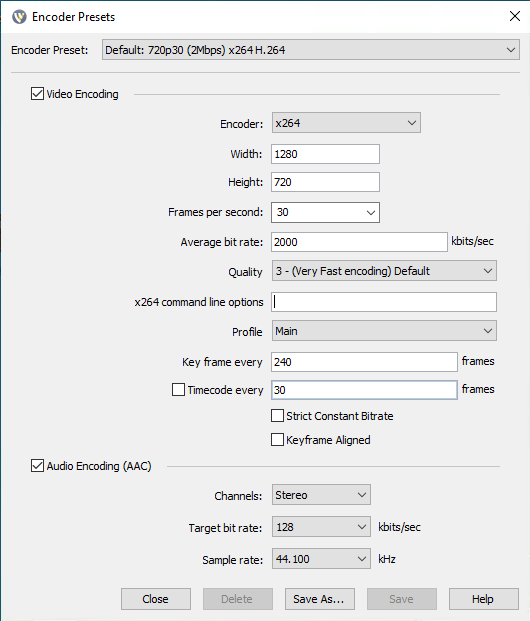Viewport: 530px width, 621px height.
Task: Click into the Width field
Action: point(325,154)
